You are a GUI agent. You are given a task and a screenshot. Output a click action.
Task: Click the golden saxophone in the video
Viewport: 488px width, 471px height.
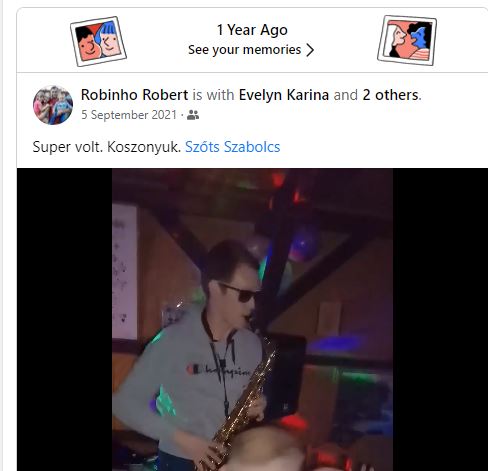point(240,400)
